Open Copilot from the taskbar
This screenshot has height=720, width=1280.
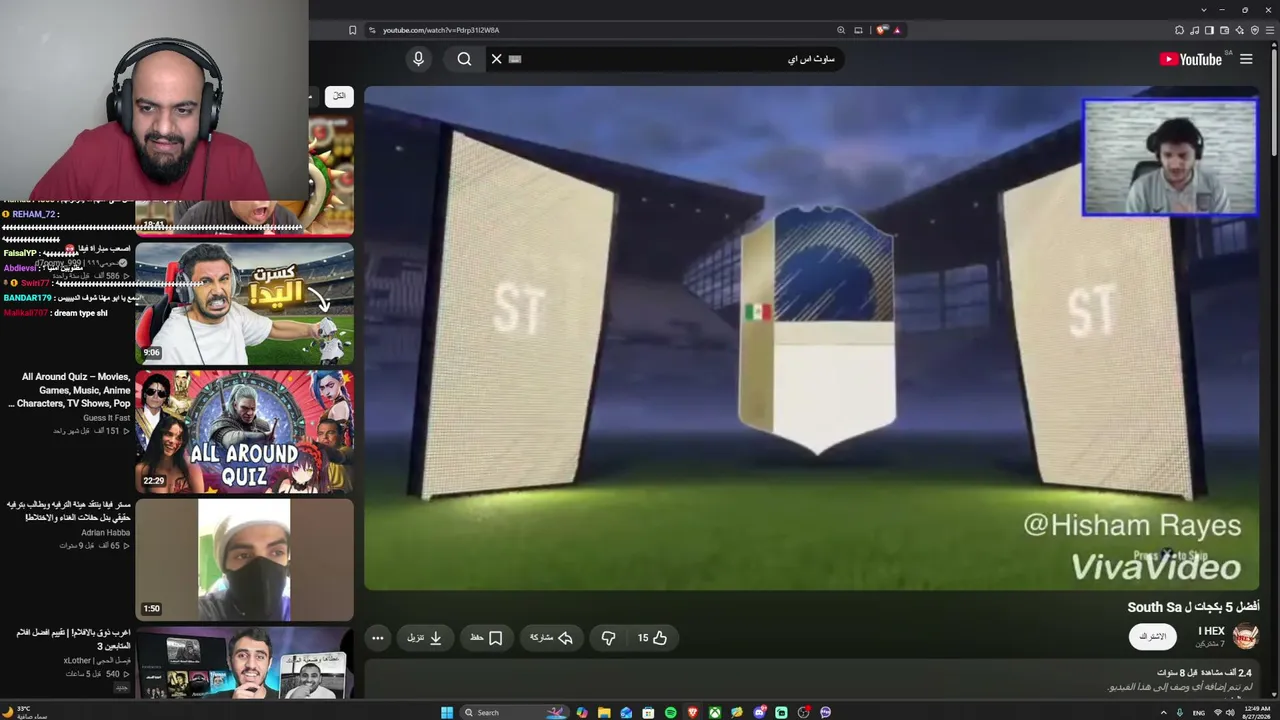tap(582, 712)
